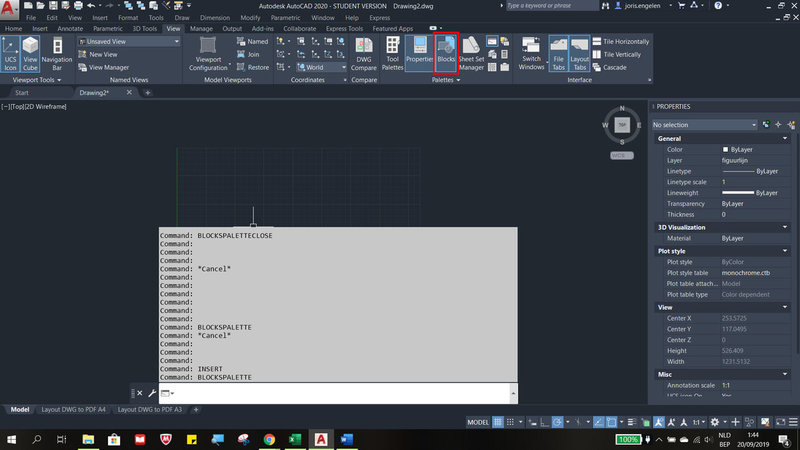Screen dimensions: 800x450
Task: Click the Viewport Configuration icon
Action: point(208,52)
